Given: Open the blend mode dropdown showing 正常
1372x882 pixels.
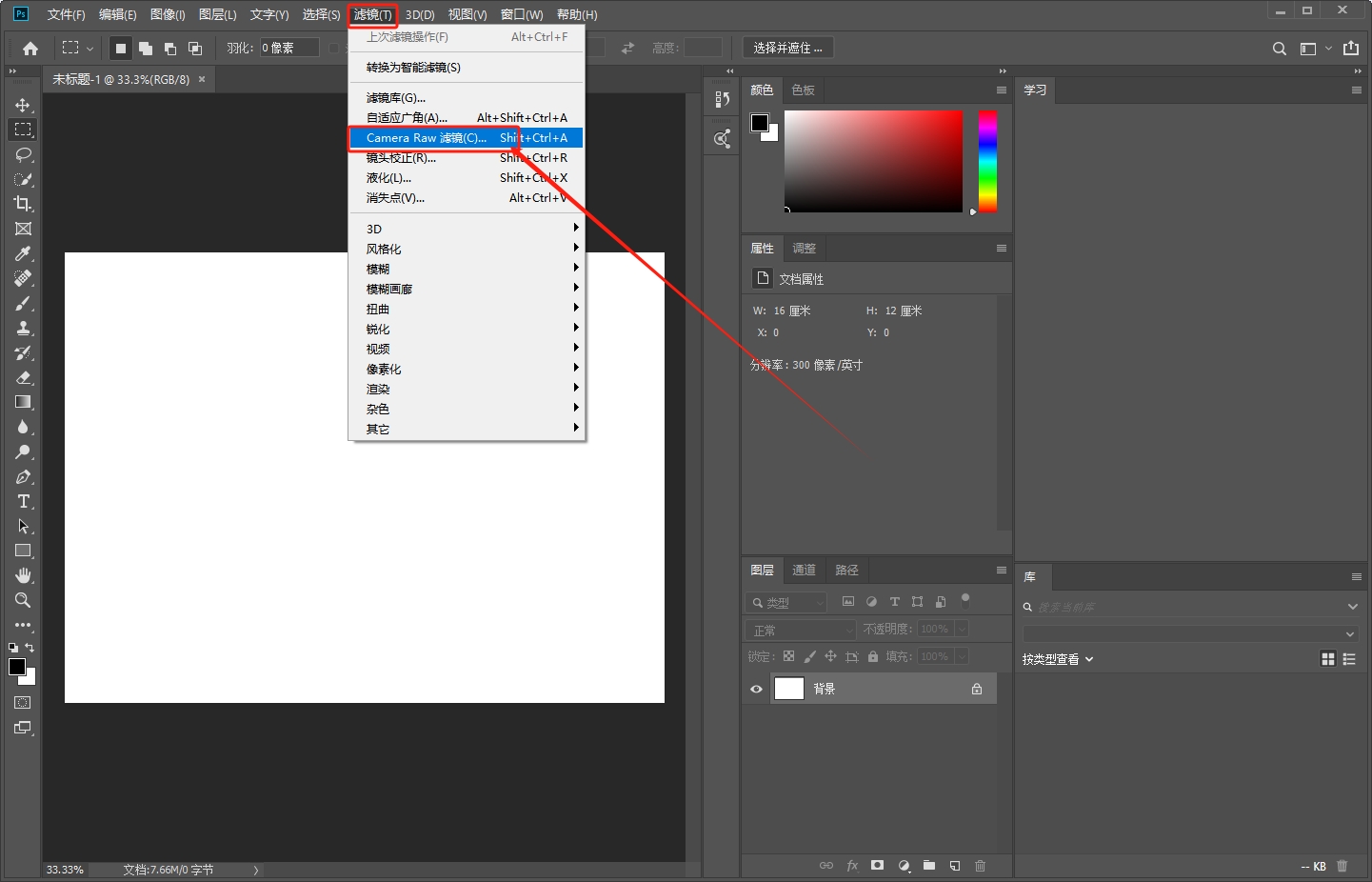Looking at the screenshot, I should pos(800,630).
